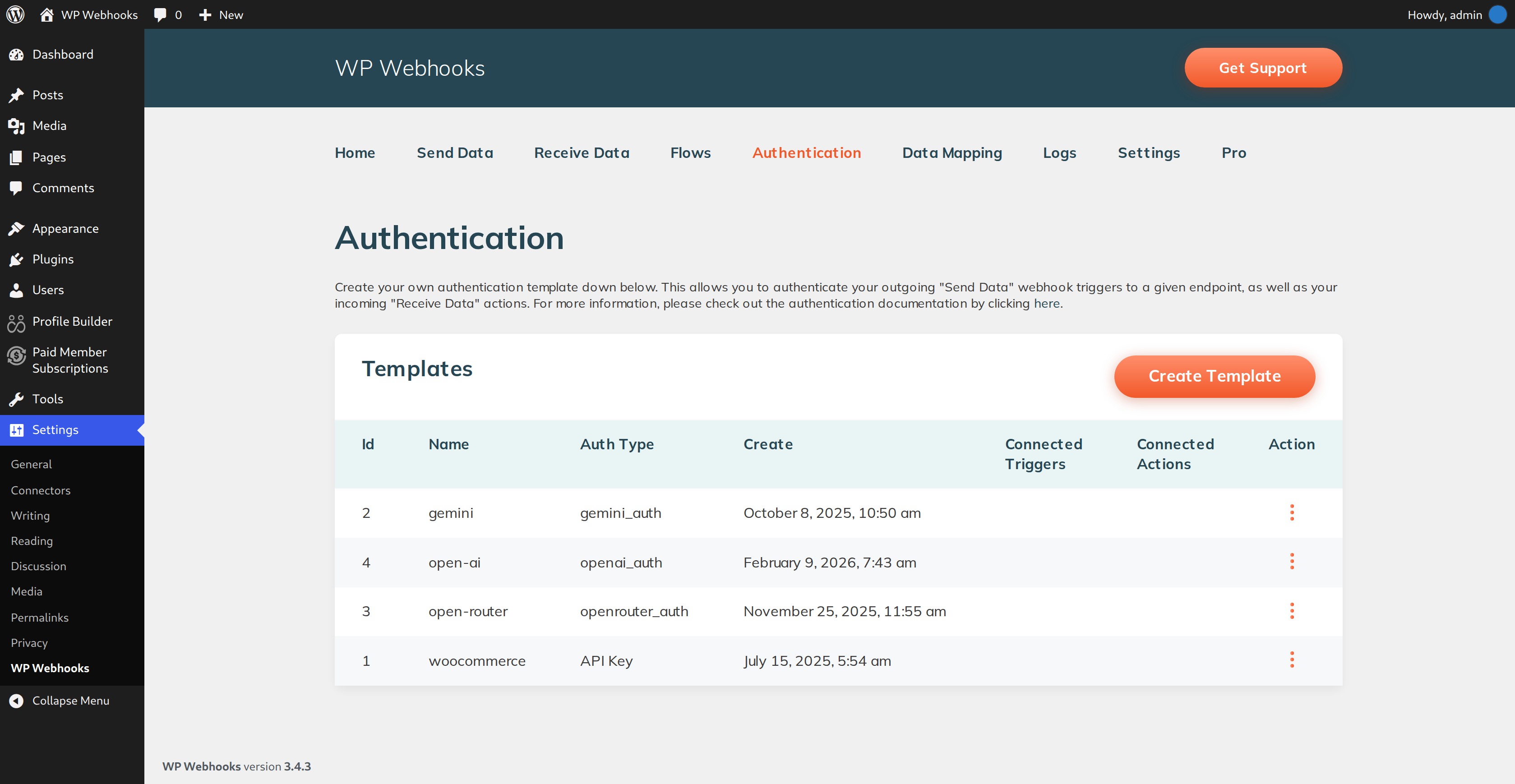Click the WP Webhooks submenu link
This screenshot has height=784, width=1515.
(x=50, y=668)
